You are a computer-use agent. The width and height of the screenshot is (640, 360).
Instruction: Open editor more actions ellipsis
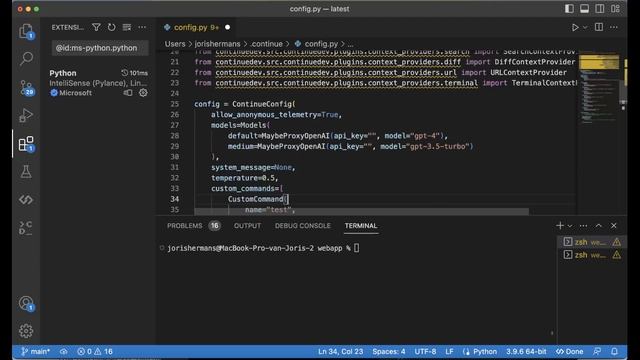[614, 27]
